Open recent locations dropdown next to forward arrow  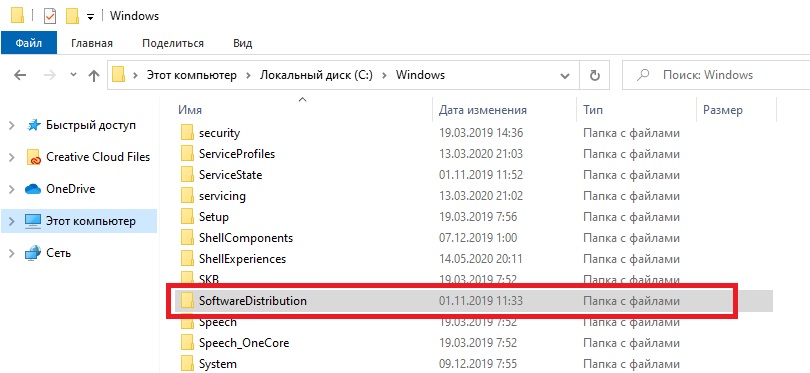[x=73, y=75]
